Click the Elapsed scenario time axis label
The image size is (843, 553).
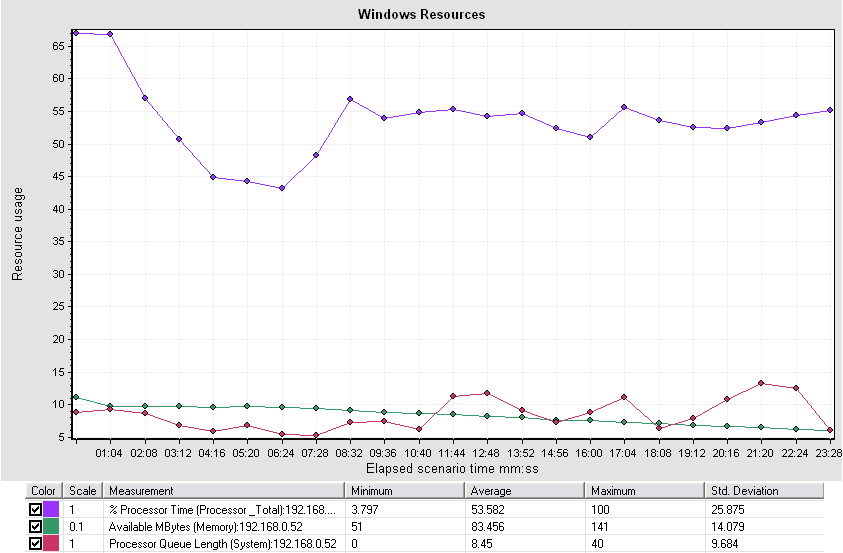(x=452, y=469)
